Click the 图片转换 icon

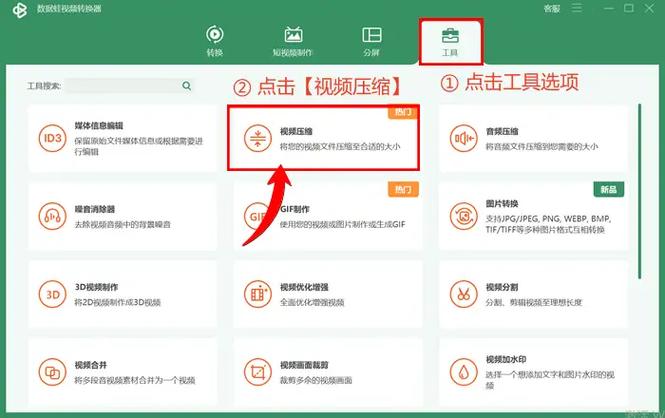(464, 216)
